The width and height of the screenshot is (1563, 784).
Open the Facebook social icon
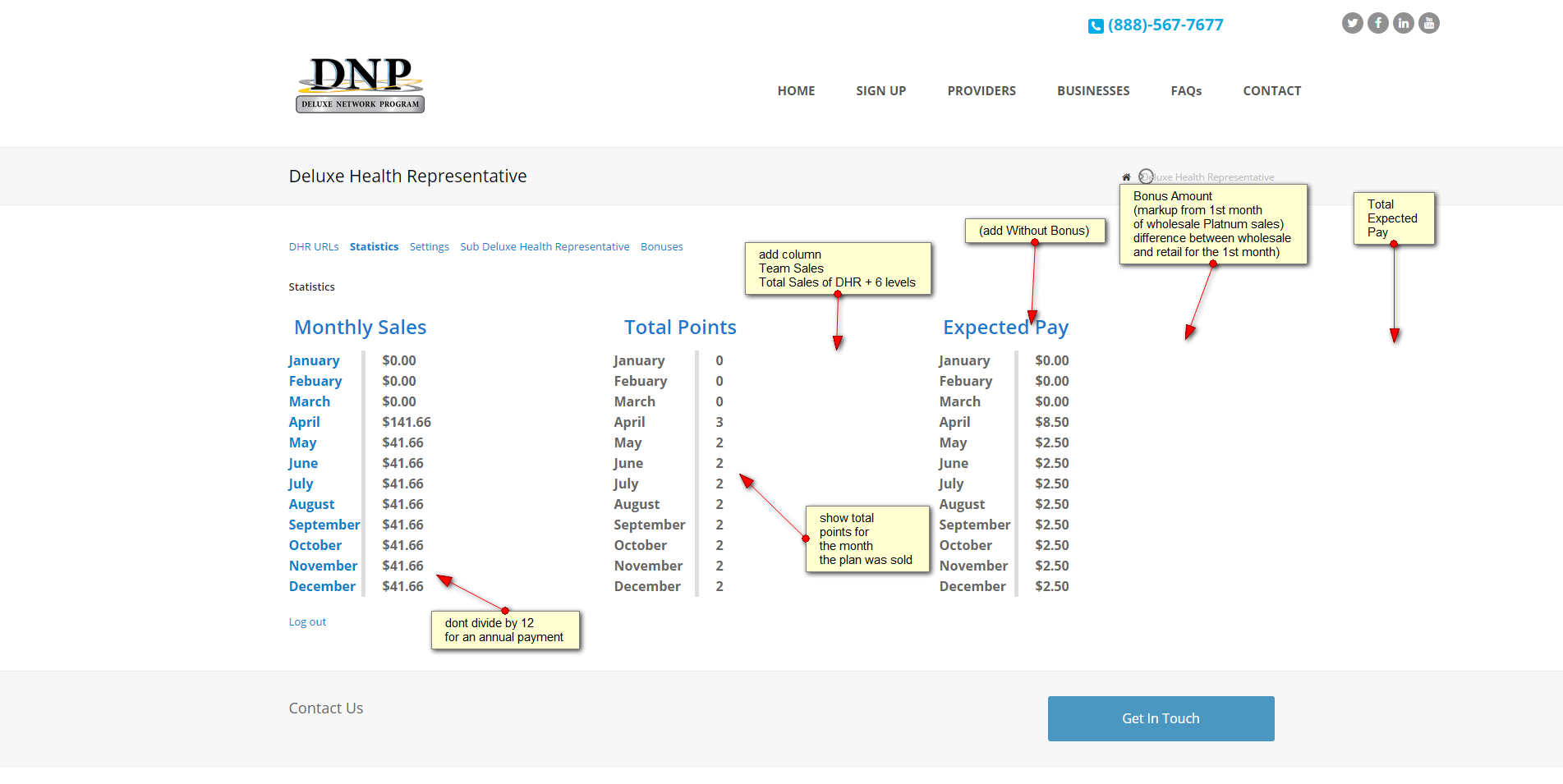click(x=1378, y=23)
